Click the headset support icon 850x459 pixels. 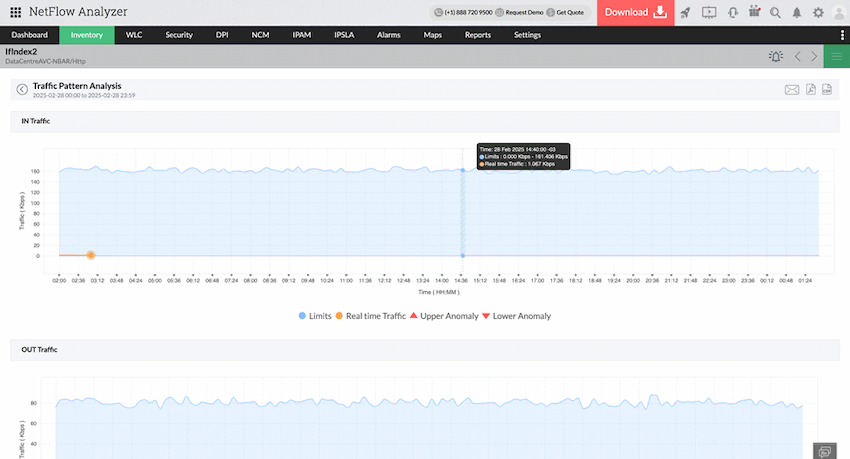tap(733, 12)
